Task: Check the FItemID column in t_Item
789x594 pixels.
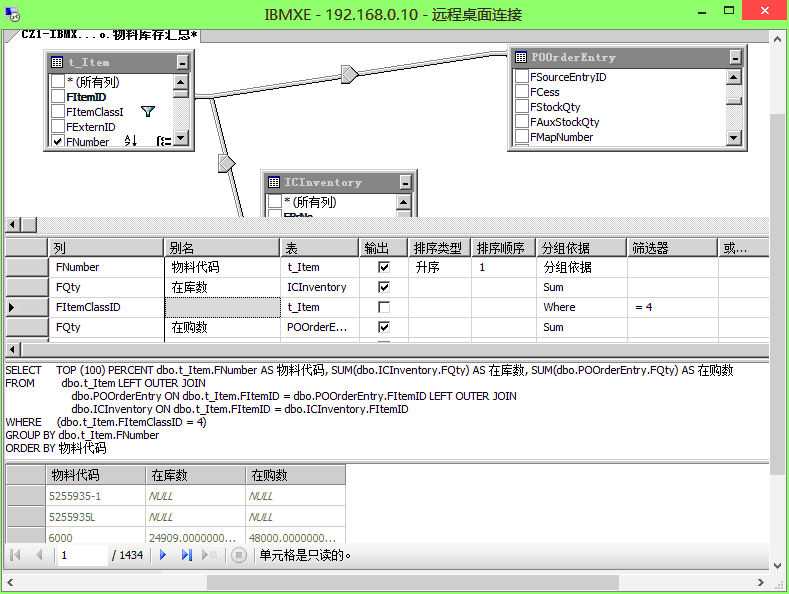Action: (x=58, y=97)
